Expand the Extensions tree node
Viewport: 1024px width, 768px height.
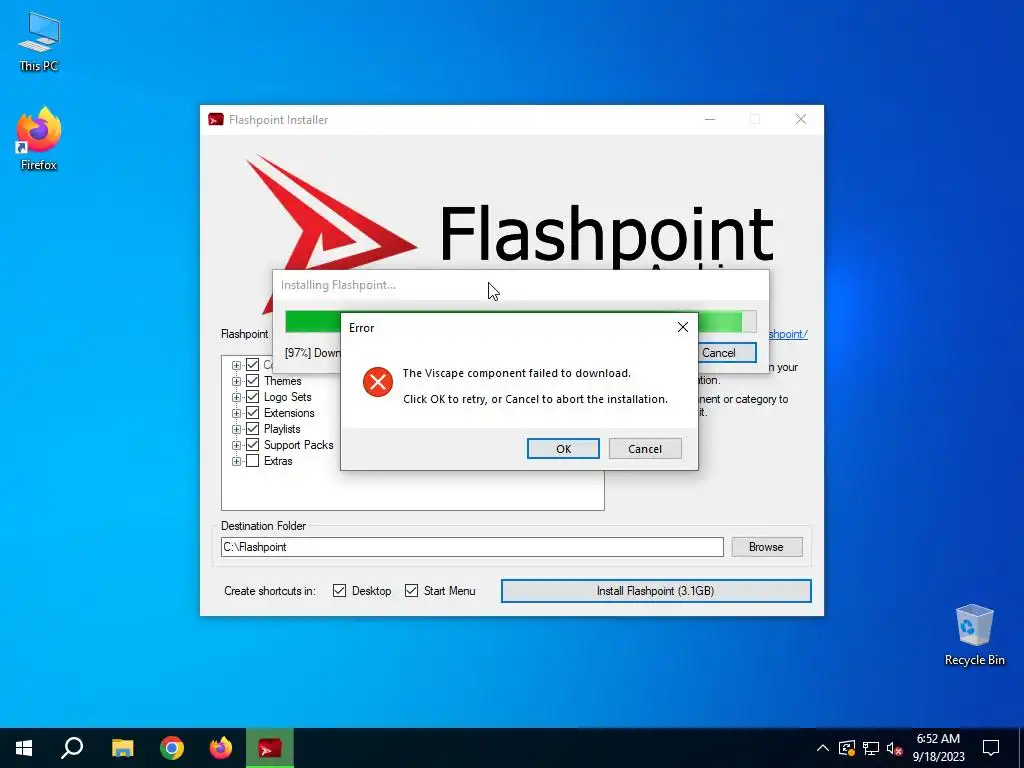pos(236,413)
